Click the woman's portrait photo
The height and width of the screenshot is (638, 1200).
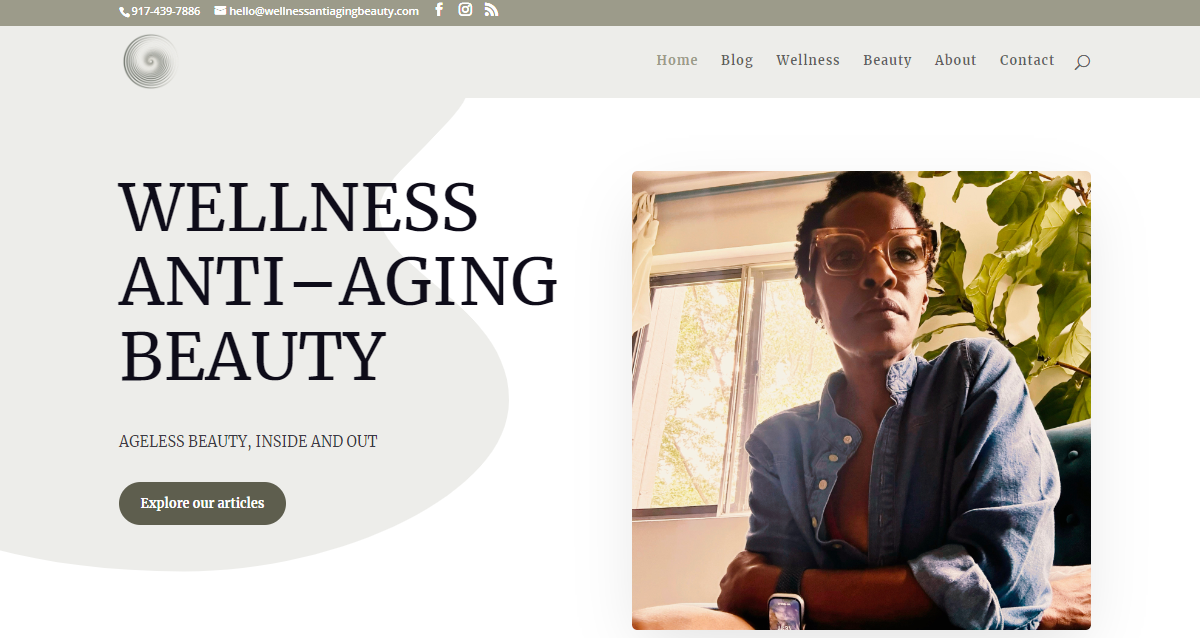coord(861,400)
